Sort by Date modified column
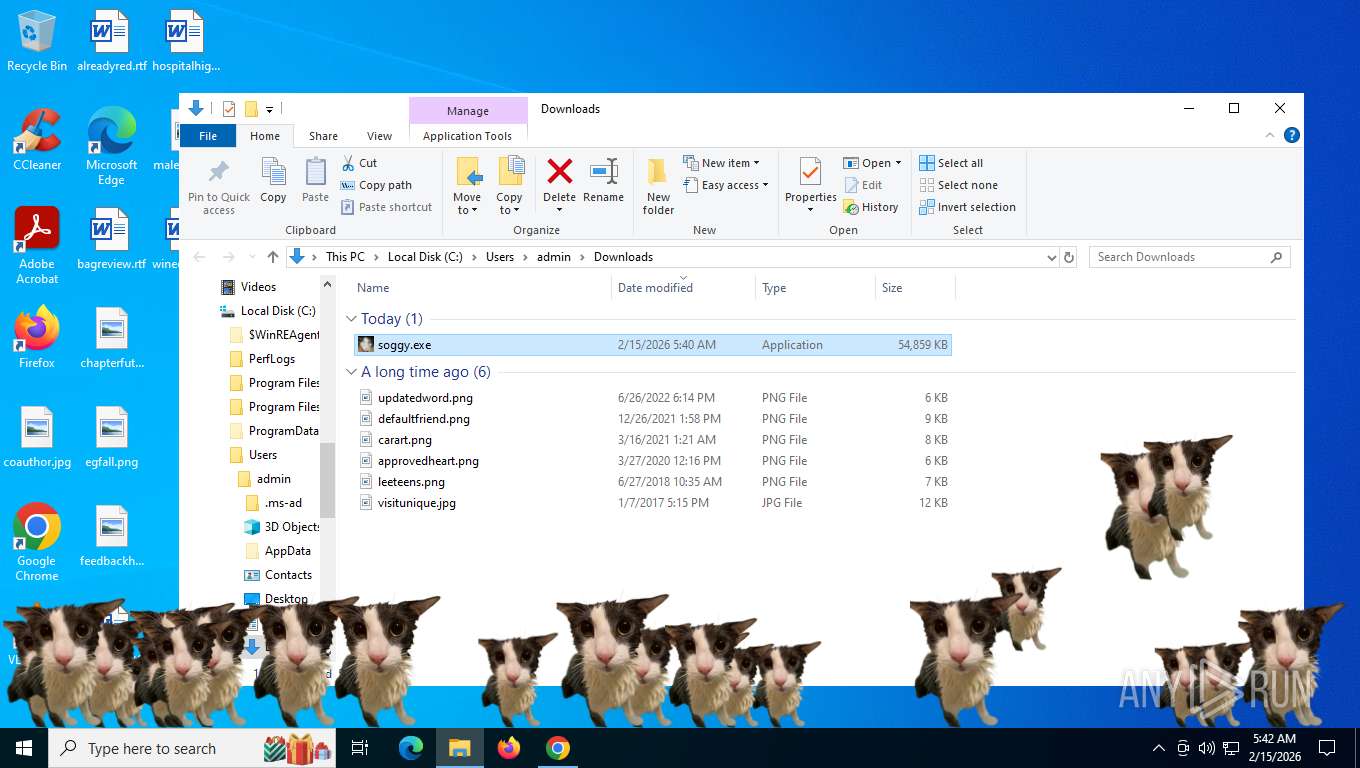 [683, 288]
